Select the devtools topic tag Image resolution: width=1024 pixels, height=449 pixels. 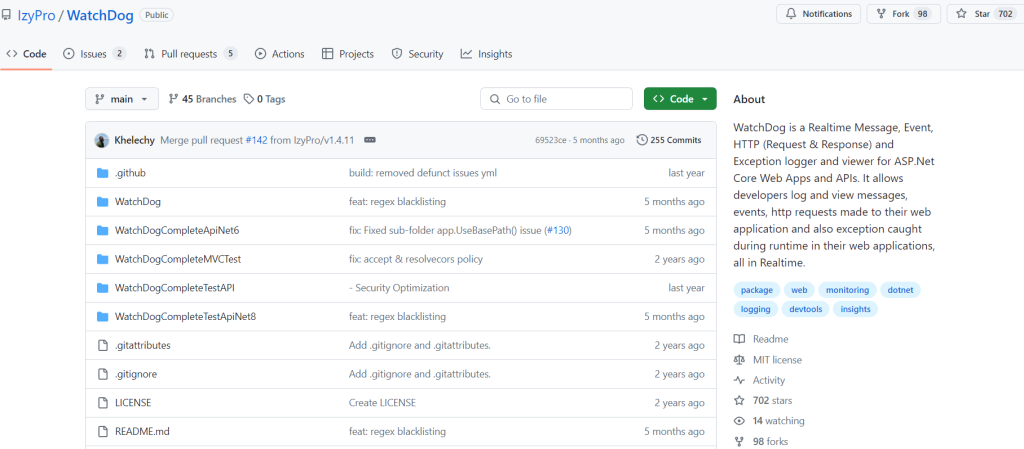(805, 309)
